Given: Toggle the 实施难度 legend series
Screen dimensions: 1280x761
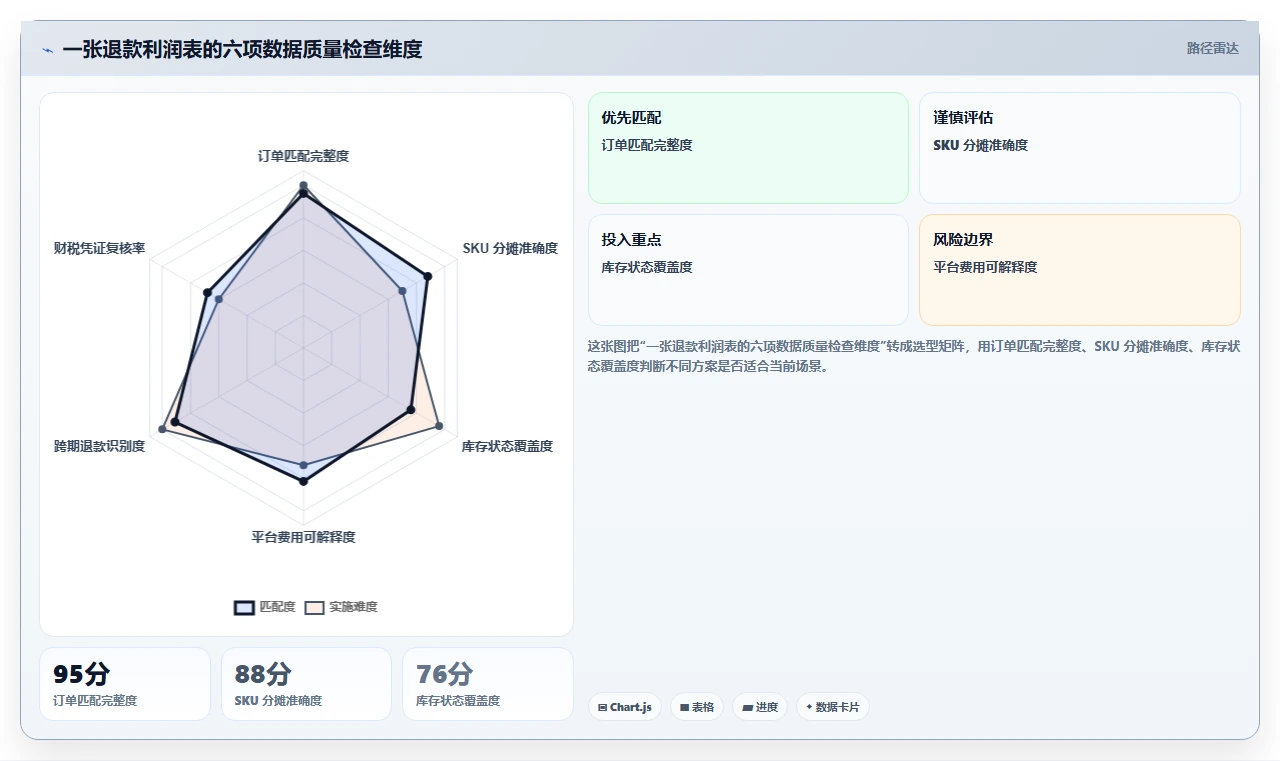Looking at the screenshot, I should pyautogui.click(x=341, y=607).
